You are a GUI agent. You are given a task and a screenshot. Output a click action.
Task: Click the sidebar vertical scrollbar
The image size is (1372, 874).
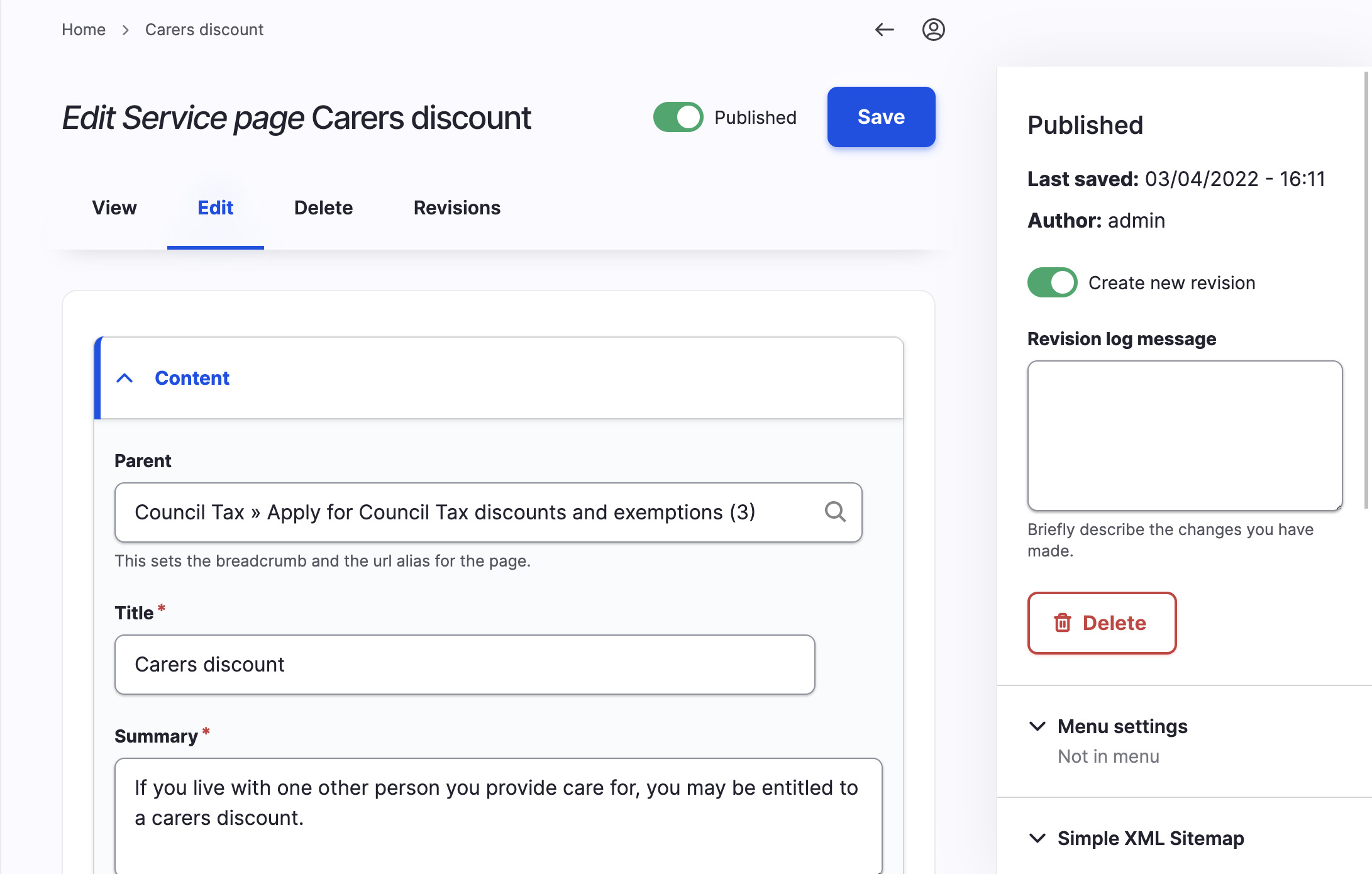[x=1366, y=289]
